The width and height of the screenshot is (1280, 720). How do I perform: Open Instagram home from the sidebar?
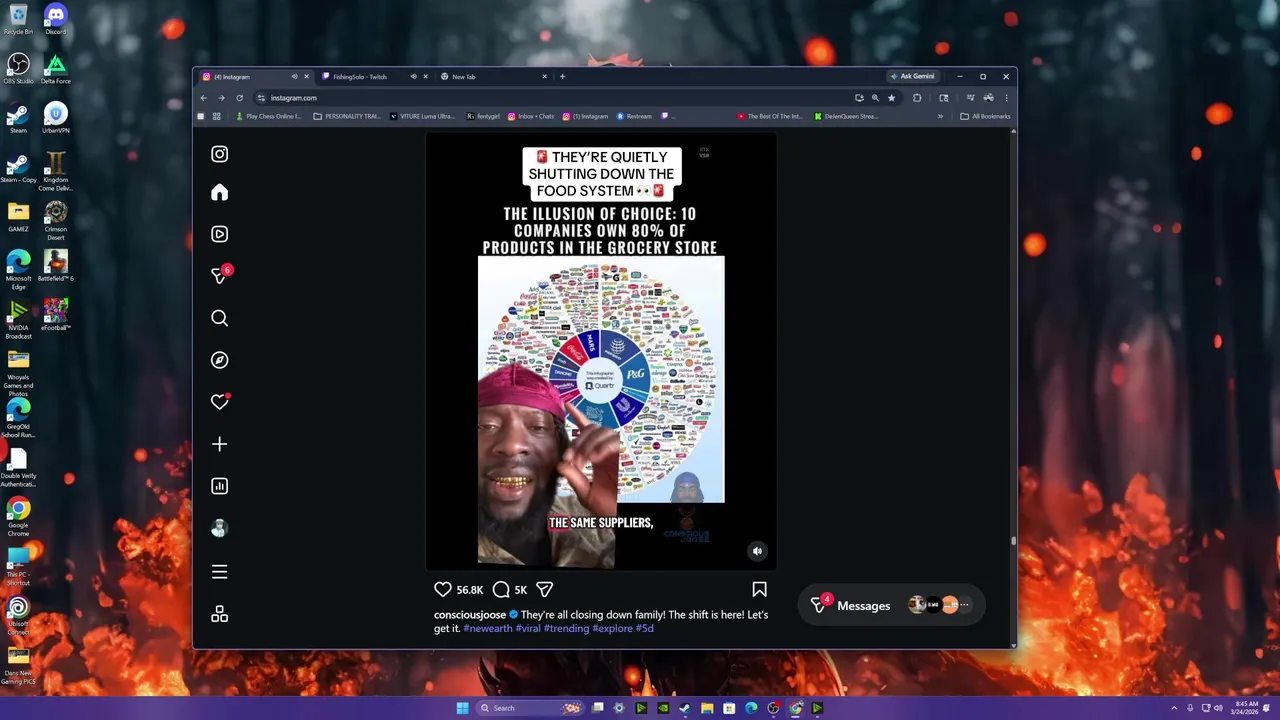tap(219, 193)
